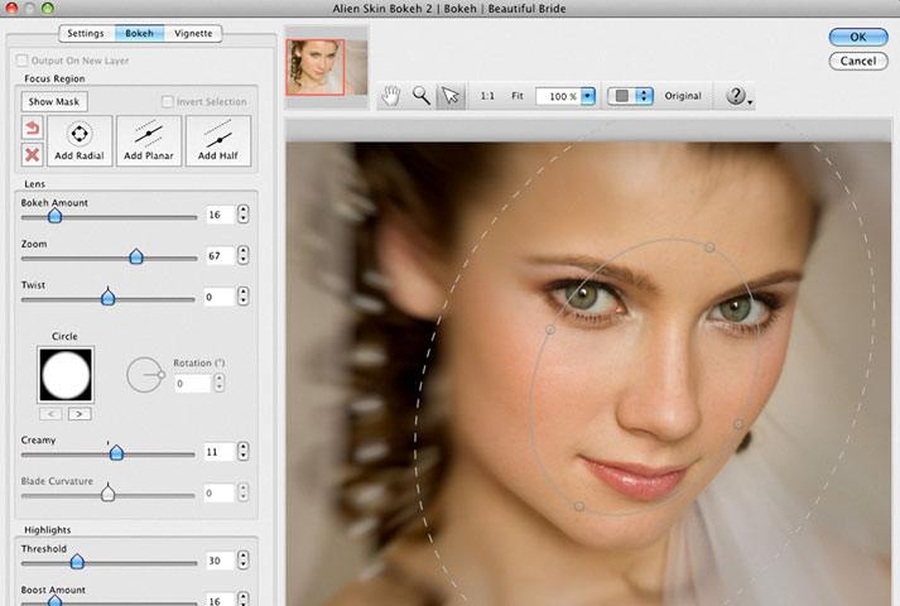
Task: Go to next aperture shape
Action: tap(79, 414)
